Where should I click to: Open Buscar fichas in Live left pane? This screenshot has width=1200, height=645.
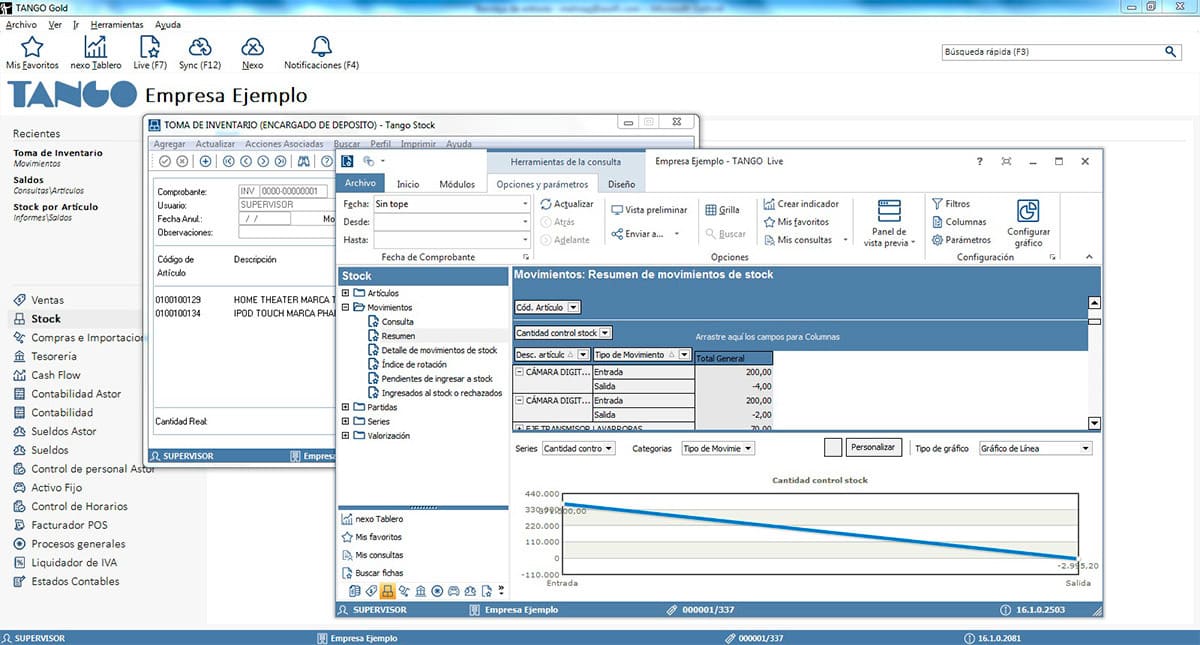(x=372, y=573)
